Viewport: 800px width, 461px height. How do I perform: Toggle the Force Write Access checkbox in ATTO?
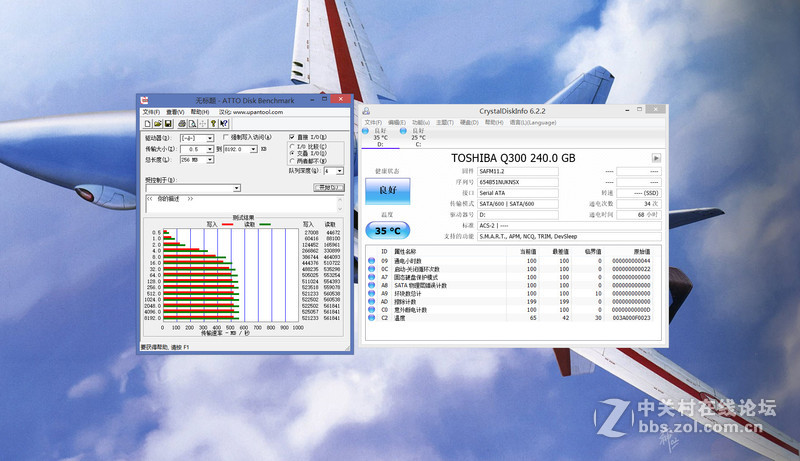point(226,137)
